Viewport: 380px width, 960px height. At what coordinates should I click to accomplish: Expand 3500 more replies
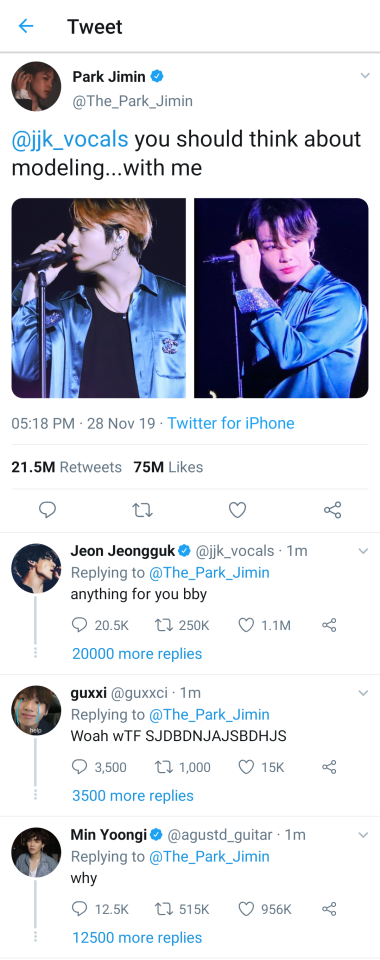tap(133, 796)
